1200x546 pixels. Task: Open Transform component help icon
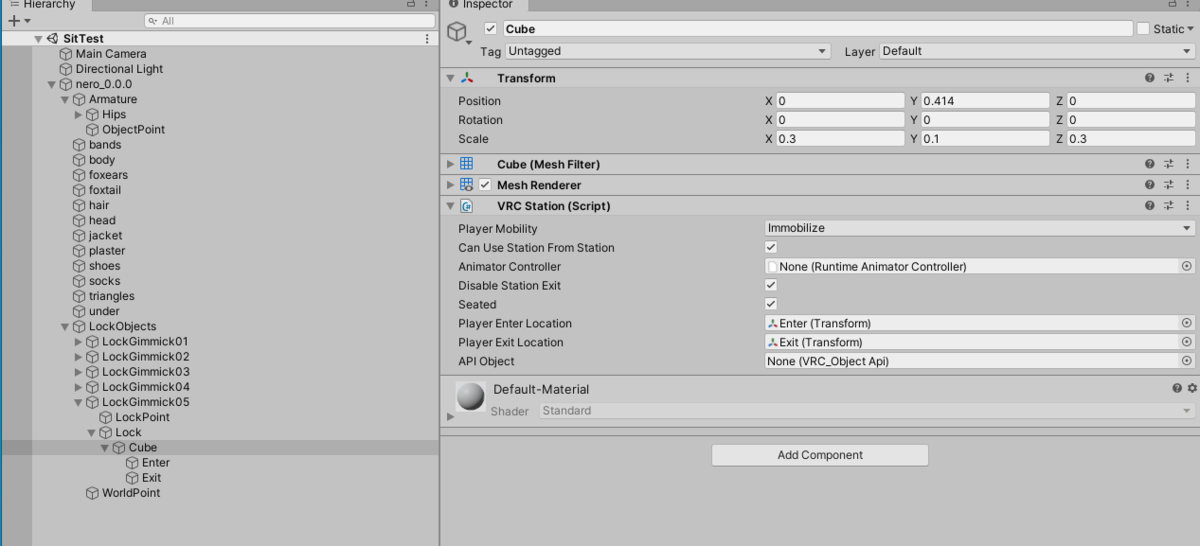pos(1150,78)
